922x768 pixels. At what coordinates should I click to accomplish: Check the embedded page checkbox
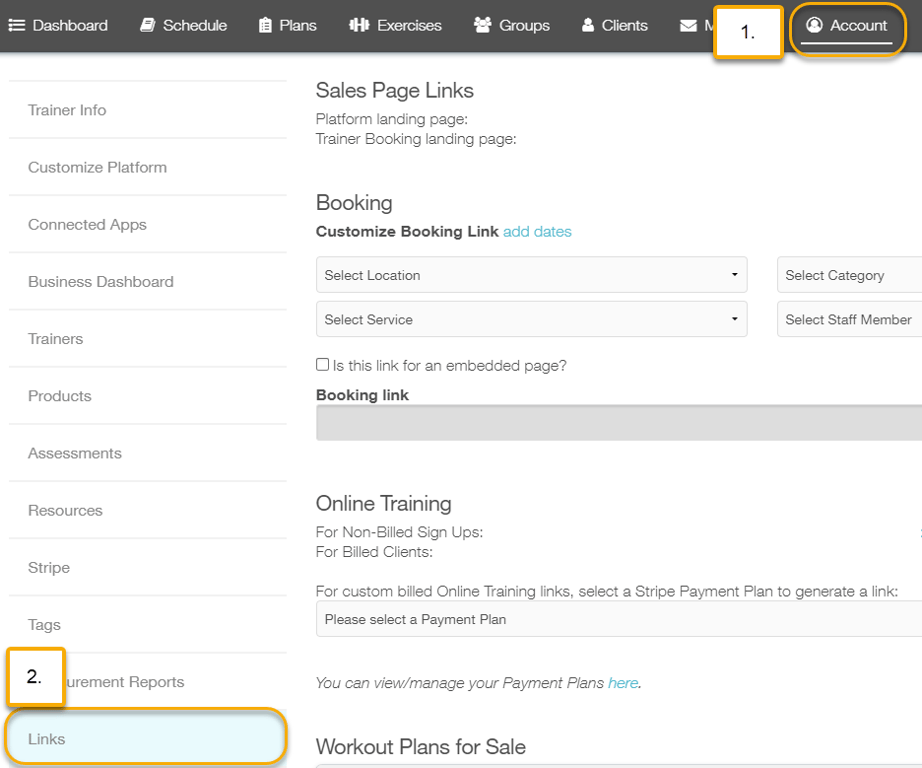[322, 365]
